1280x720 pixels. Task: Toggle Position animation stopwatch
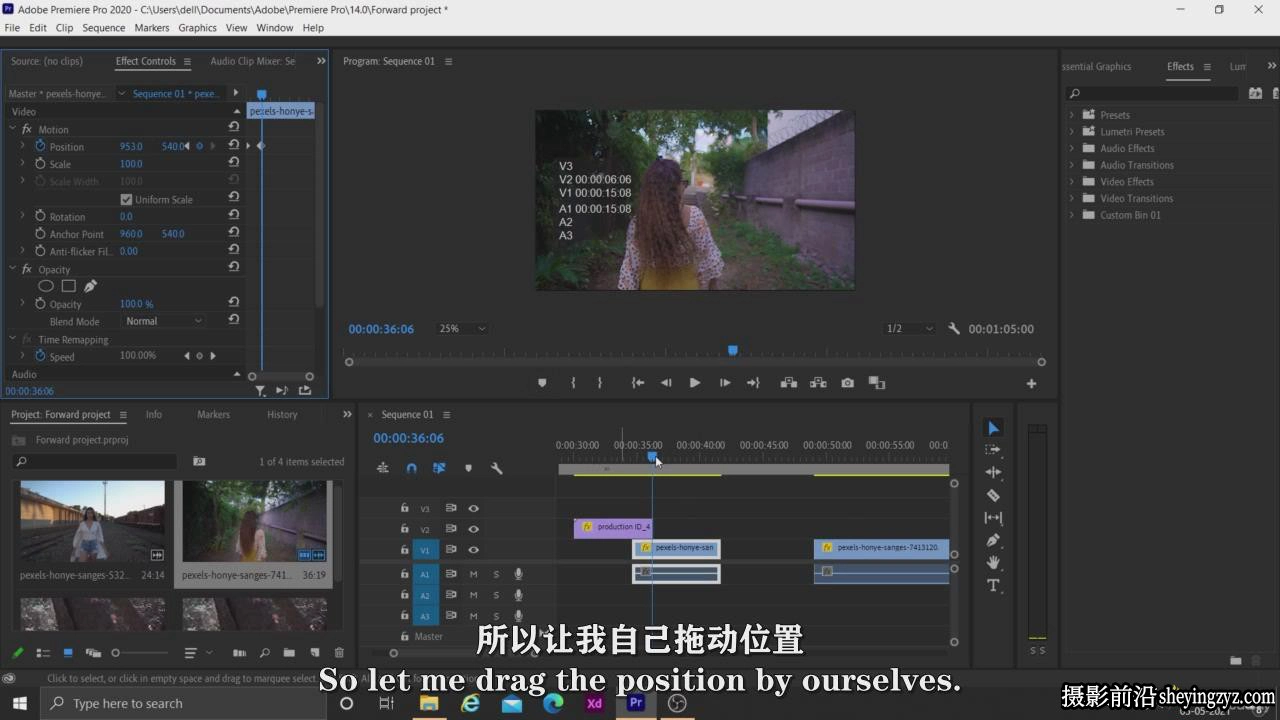(x=41, y=146)
